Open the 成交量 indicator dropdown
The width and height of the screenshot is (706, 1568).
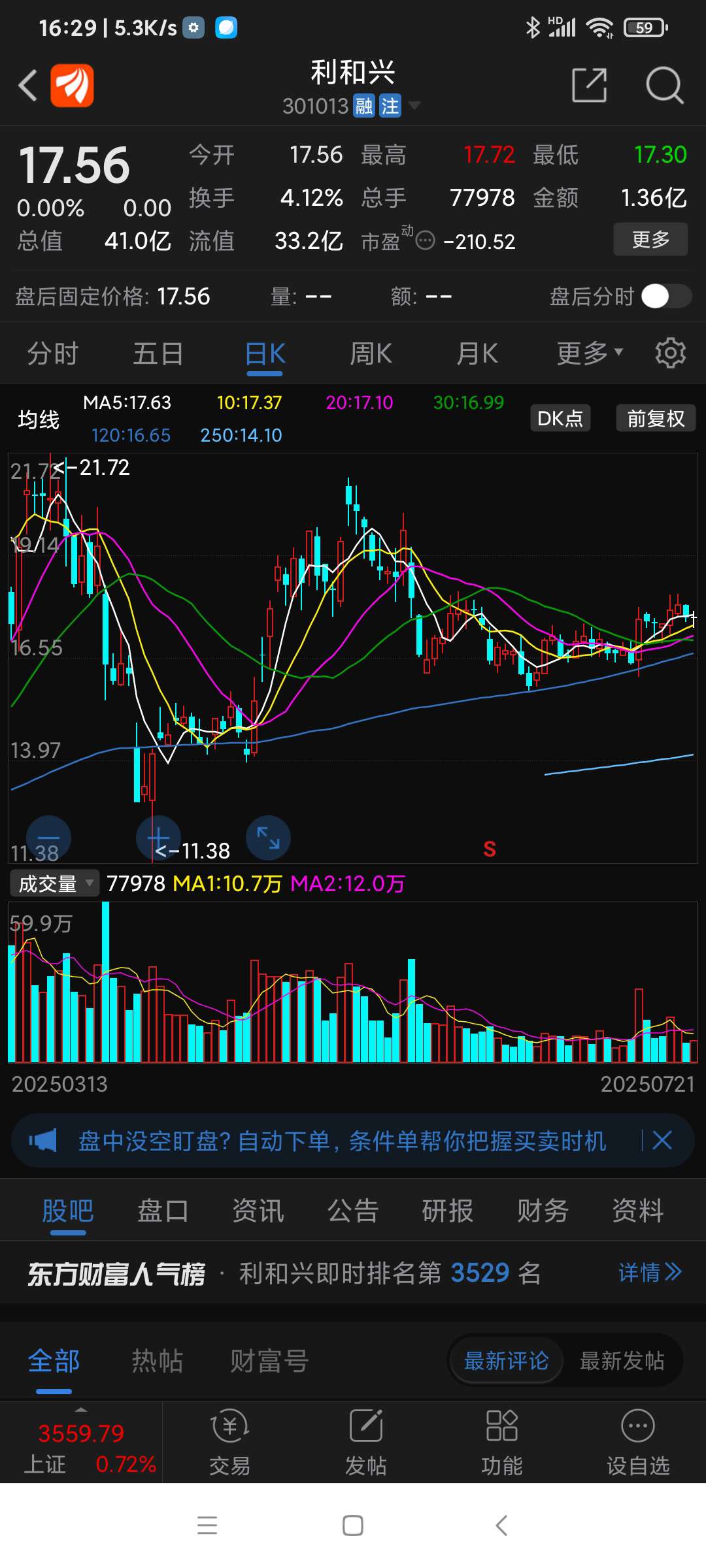[x=54, y=883]
